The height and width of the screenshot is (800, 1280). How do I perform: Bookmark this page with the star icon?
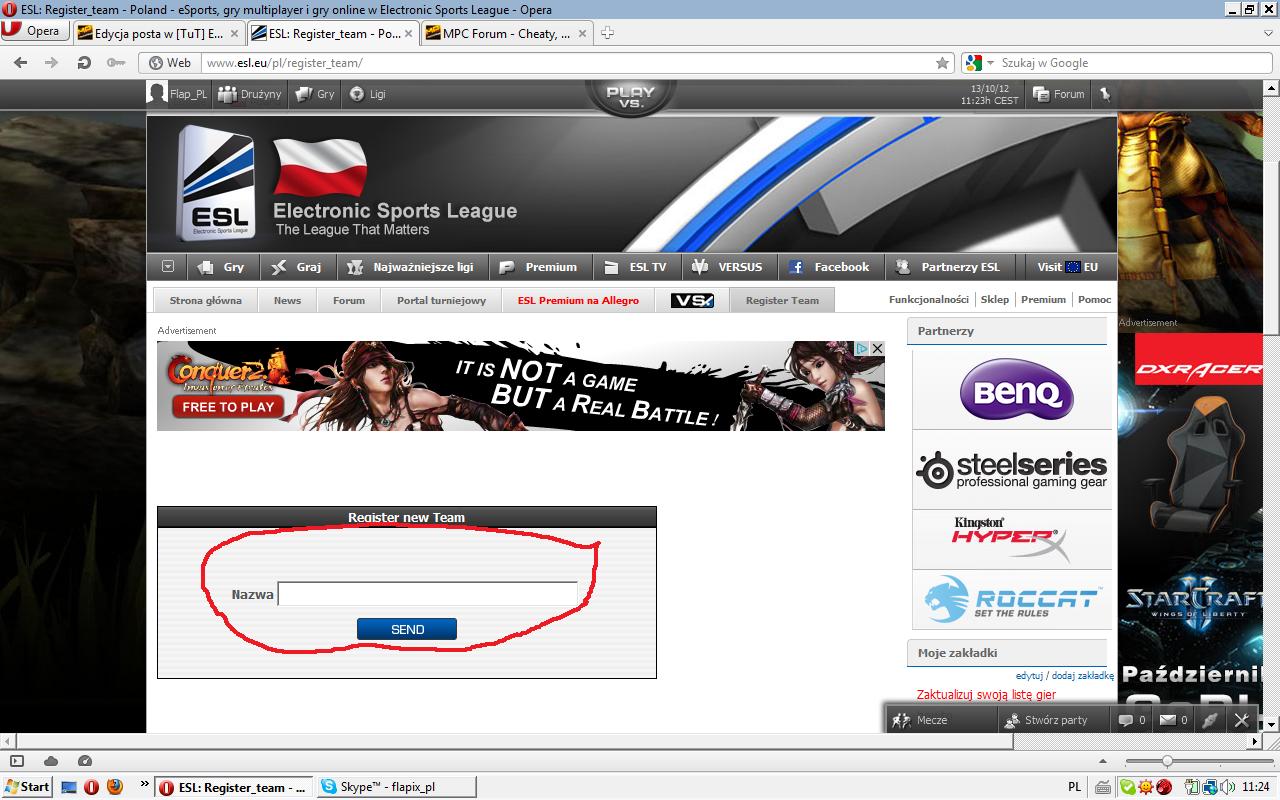tap(942, 62)
